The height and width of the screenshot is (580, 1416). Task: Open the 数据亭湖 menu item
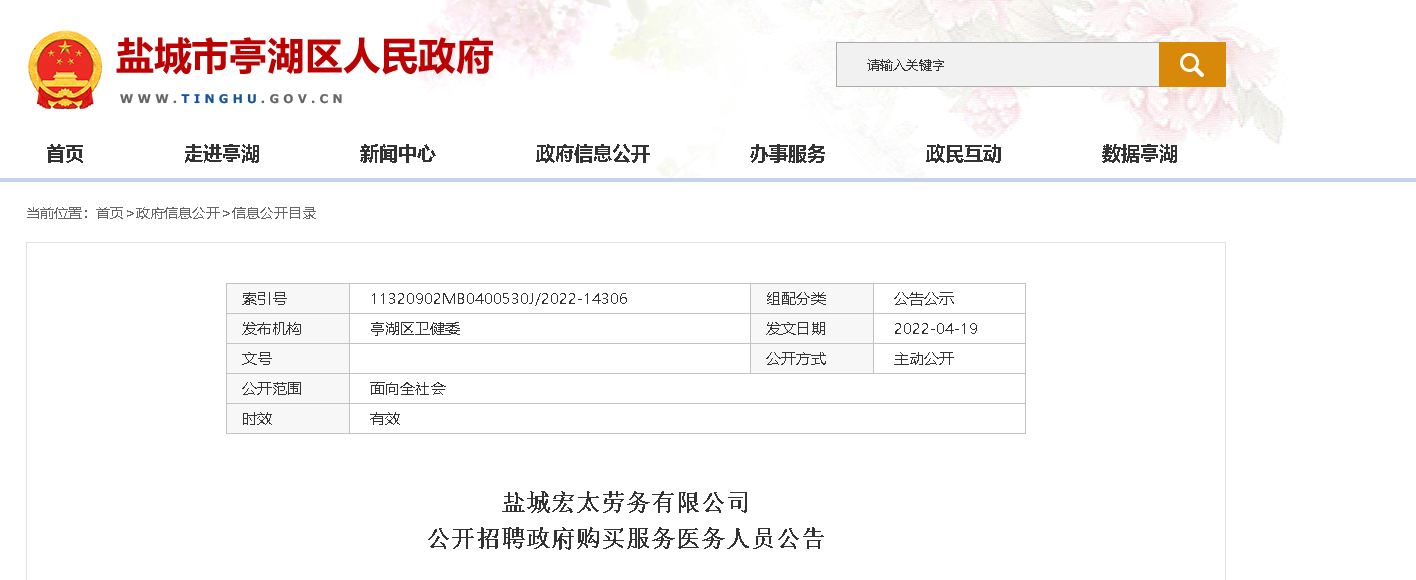(1140, 154)
